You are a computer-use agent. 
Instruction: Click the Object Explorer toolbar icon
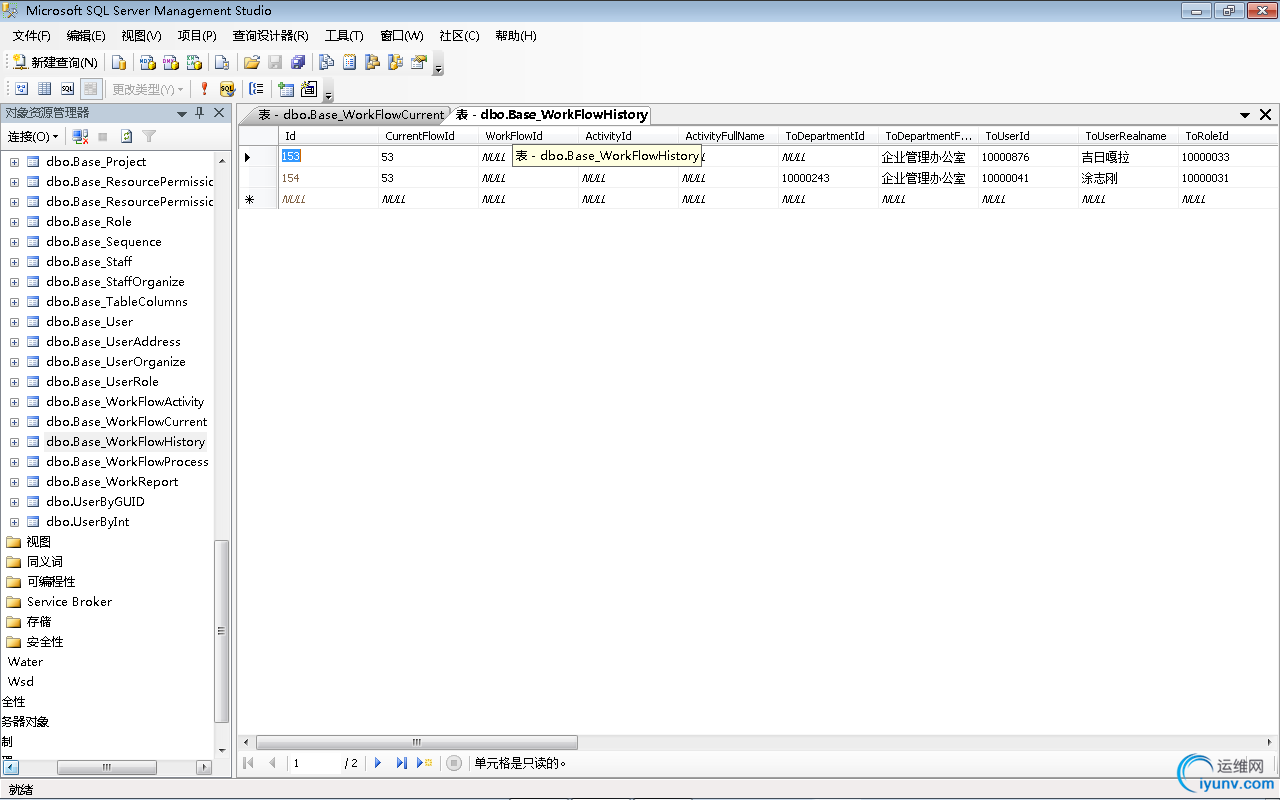(x=373, y=63)
